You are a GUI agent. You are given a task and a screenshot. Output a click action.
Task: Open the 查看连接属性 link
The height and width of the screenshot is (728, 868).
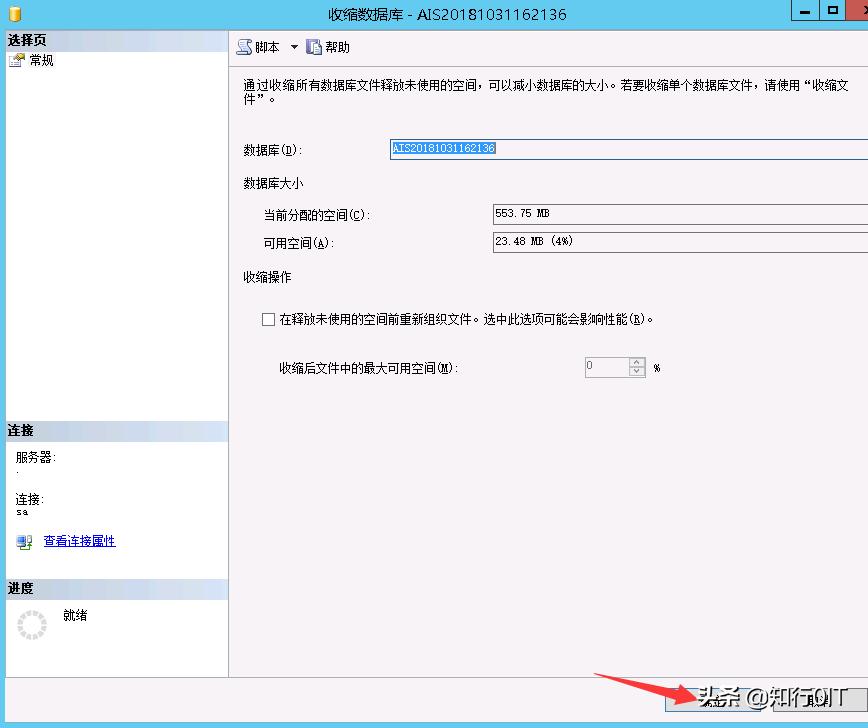coord(77,541)
